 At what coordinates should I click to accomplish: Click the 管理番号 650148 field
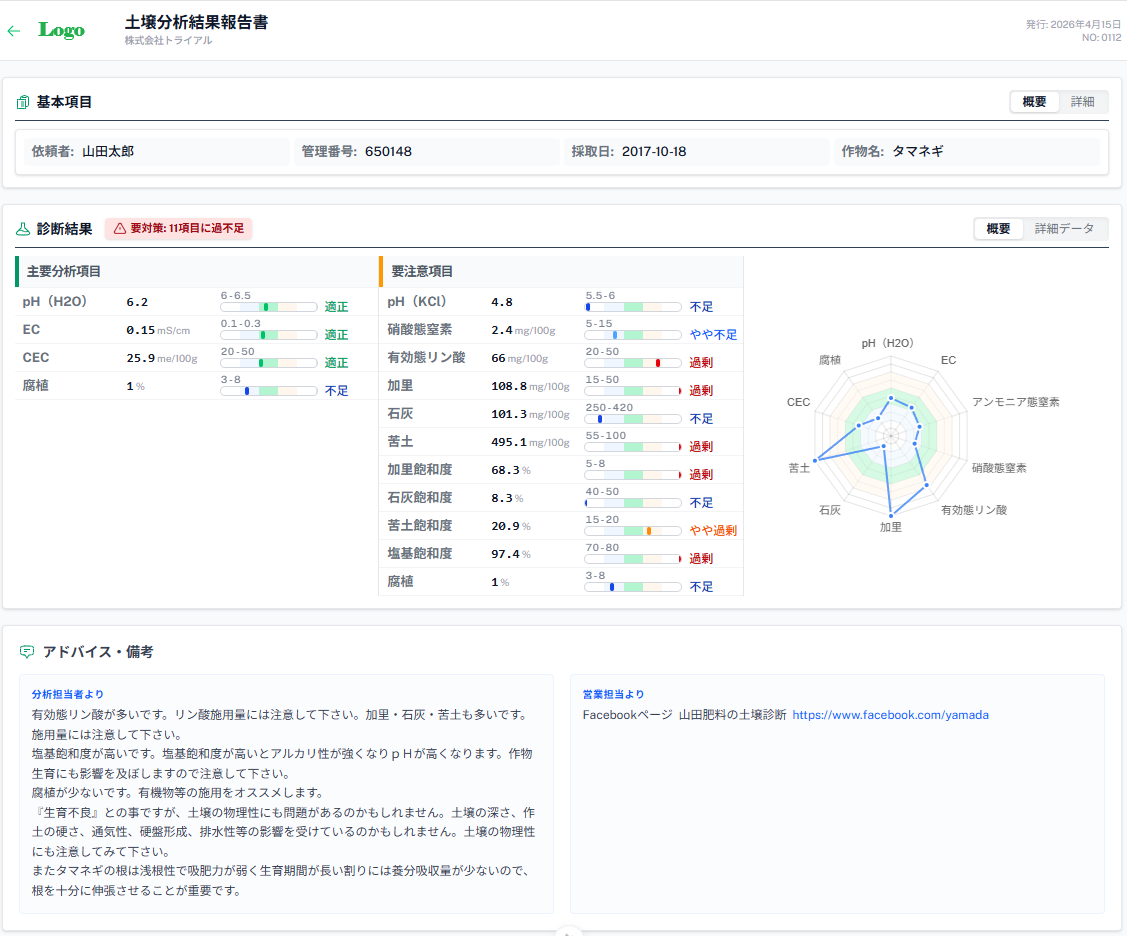(x=427, y=152)
